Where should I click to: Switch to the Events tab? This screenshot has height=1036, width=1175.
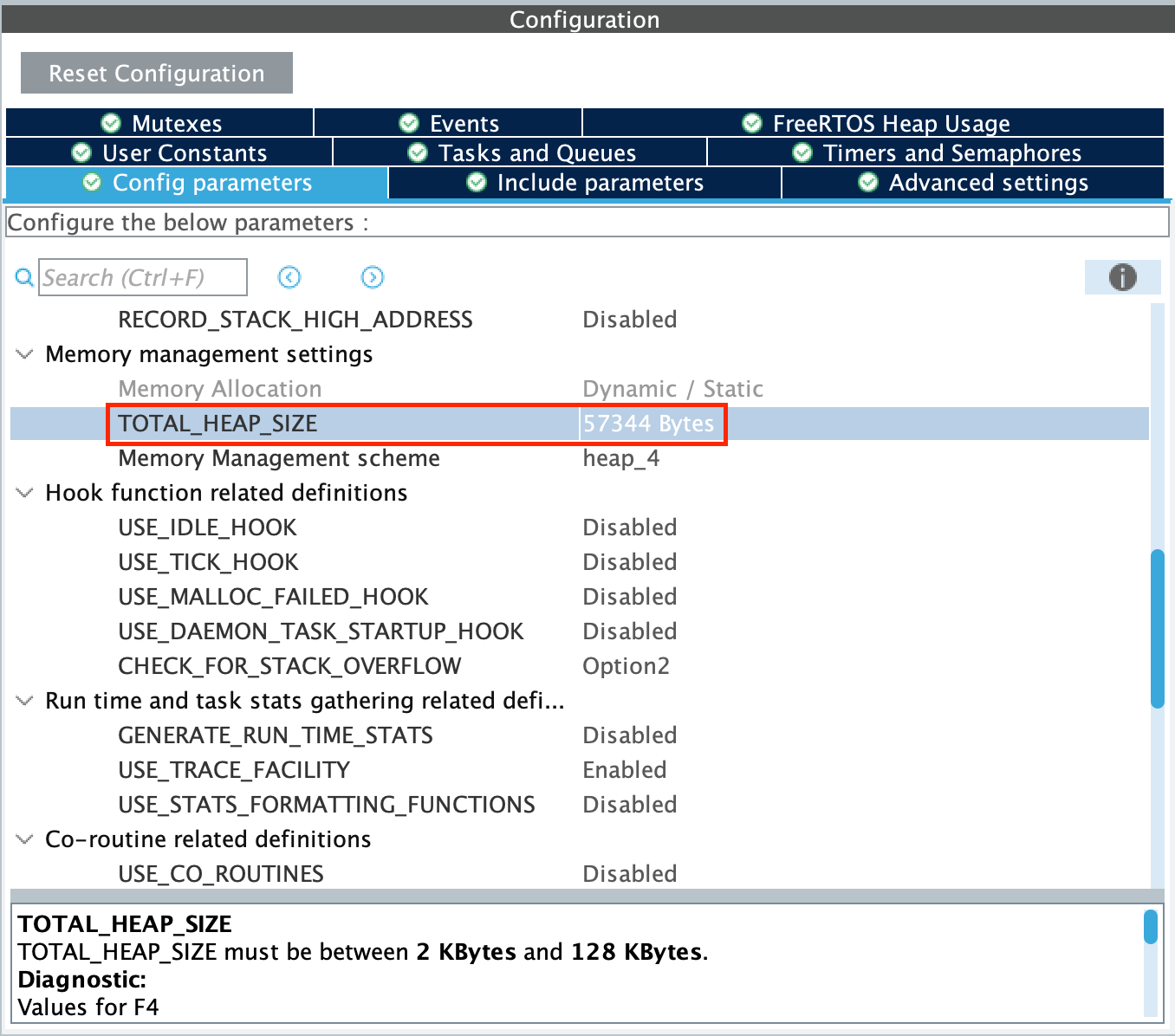pyautogui.click(x=448, y=123)
